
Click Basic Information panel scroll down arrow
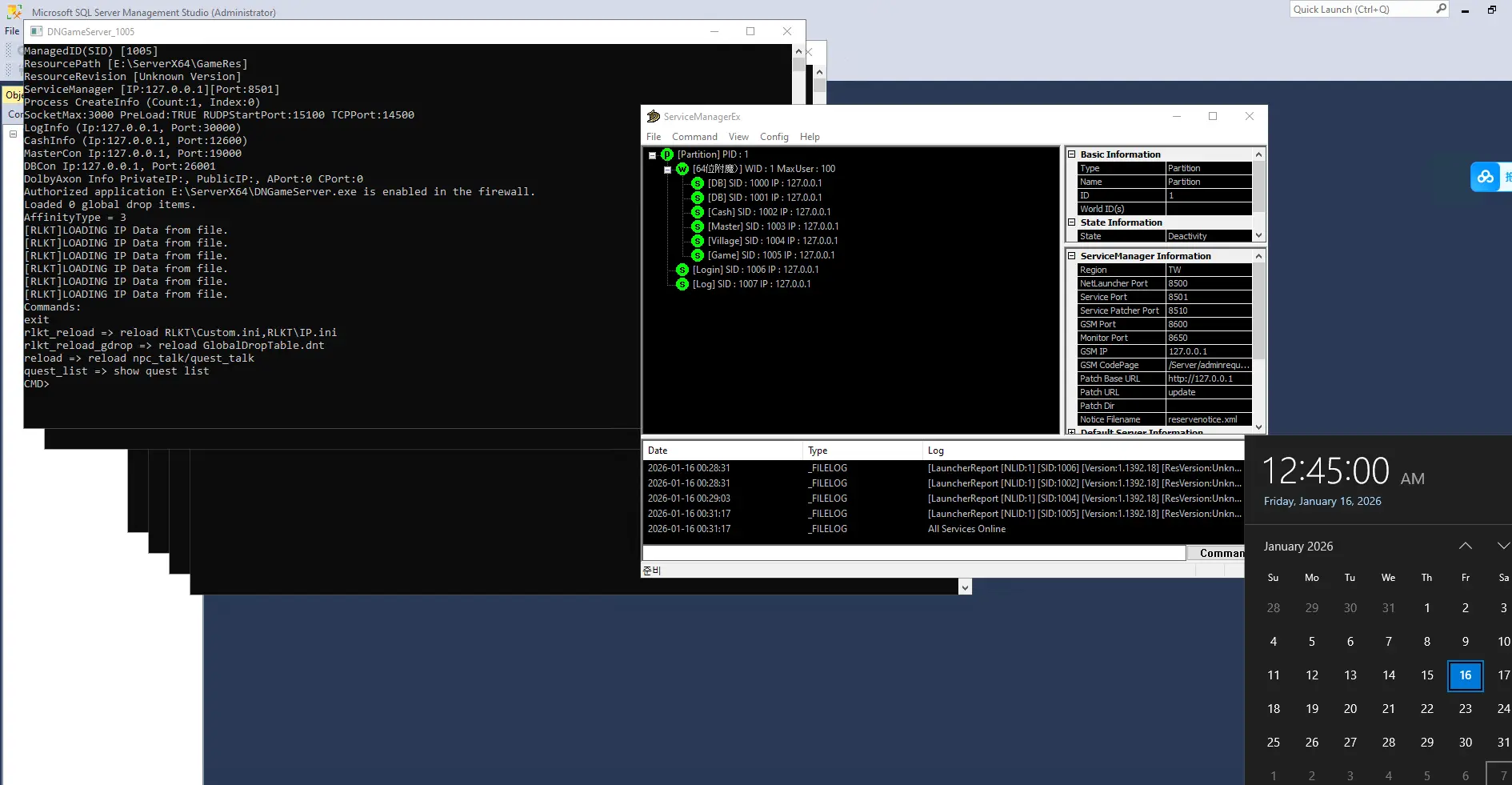pos(1259,236)
